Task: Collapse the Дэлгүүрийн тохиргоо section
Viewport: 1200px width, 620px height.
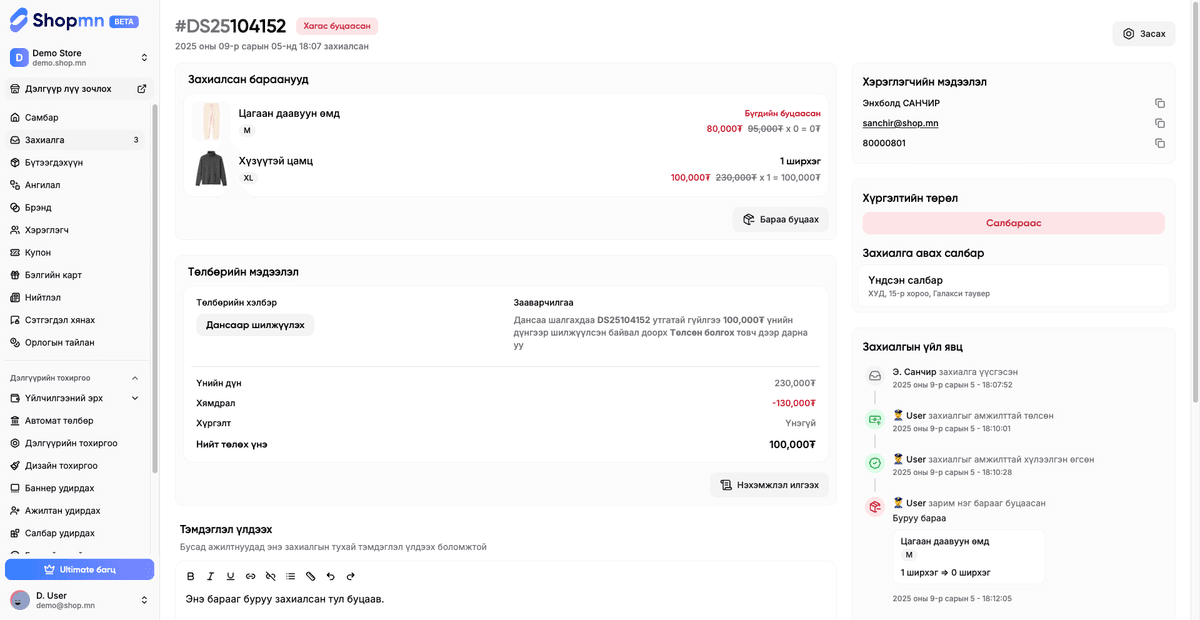Action: 136,378
